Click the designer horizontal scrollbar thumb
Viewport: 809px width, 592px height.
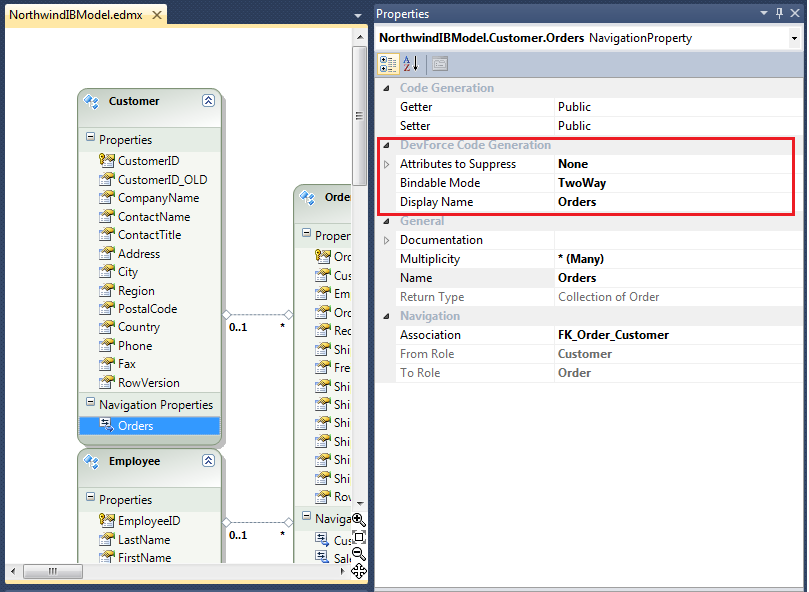(x=53, y=571)
